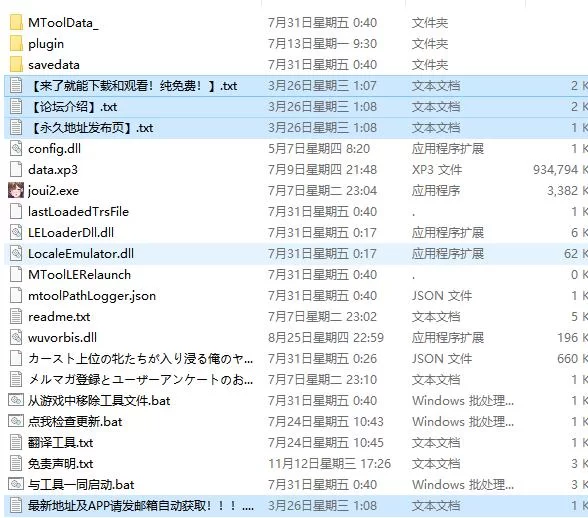Click the LELoaderDll.dll file name
This screenshot has height=518, width=588.
tap(71, 233)
